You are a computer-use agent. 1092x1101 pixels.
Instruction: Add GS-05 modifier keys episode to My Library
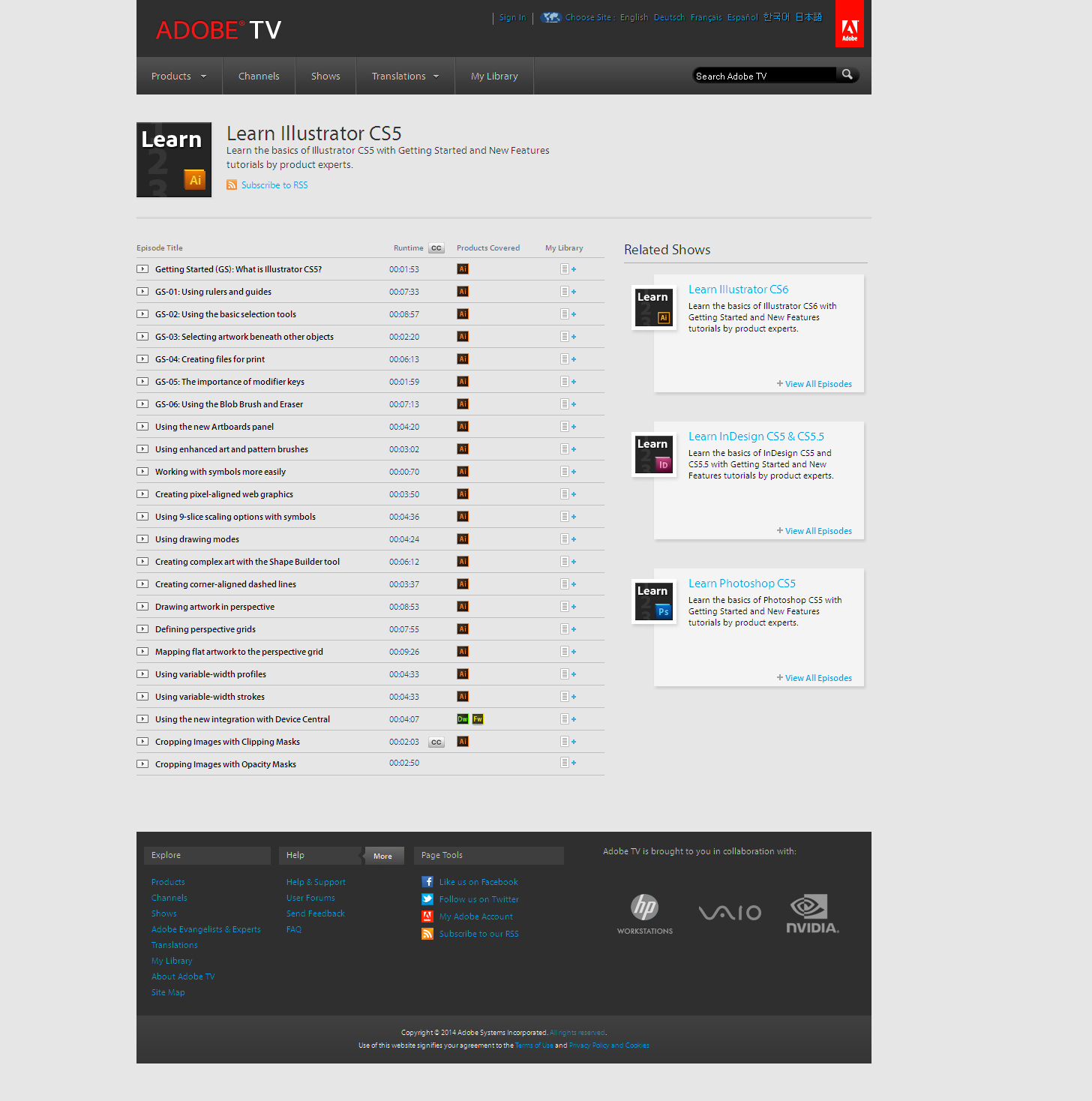coord(568,382)
